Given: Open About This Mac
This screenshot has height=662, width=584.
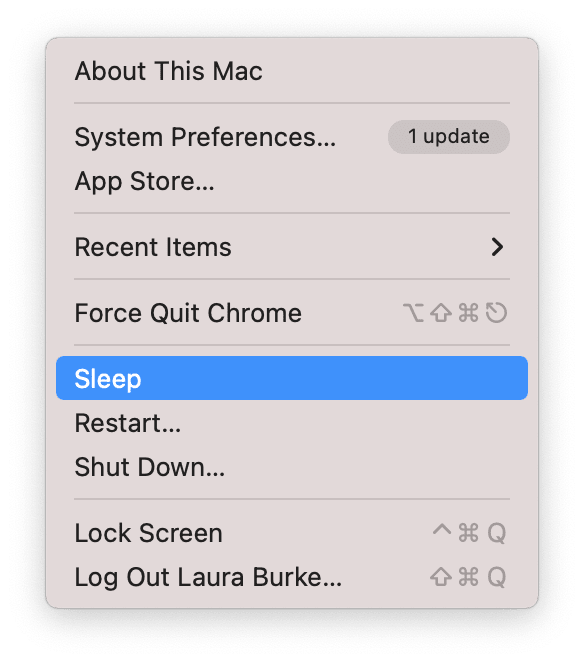Looking at the screenshot, I should [292, 71].
